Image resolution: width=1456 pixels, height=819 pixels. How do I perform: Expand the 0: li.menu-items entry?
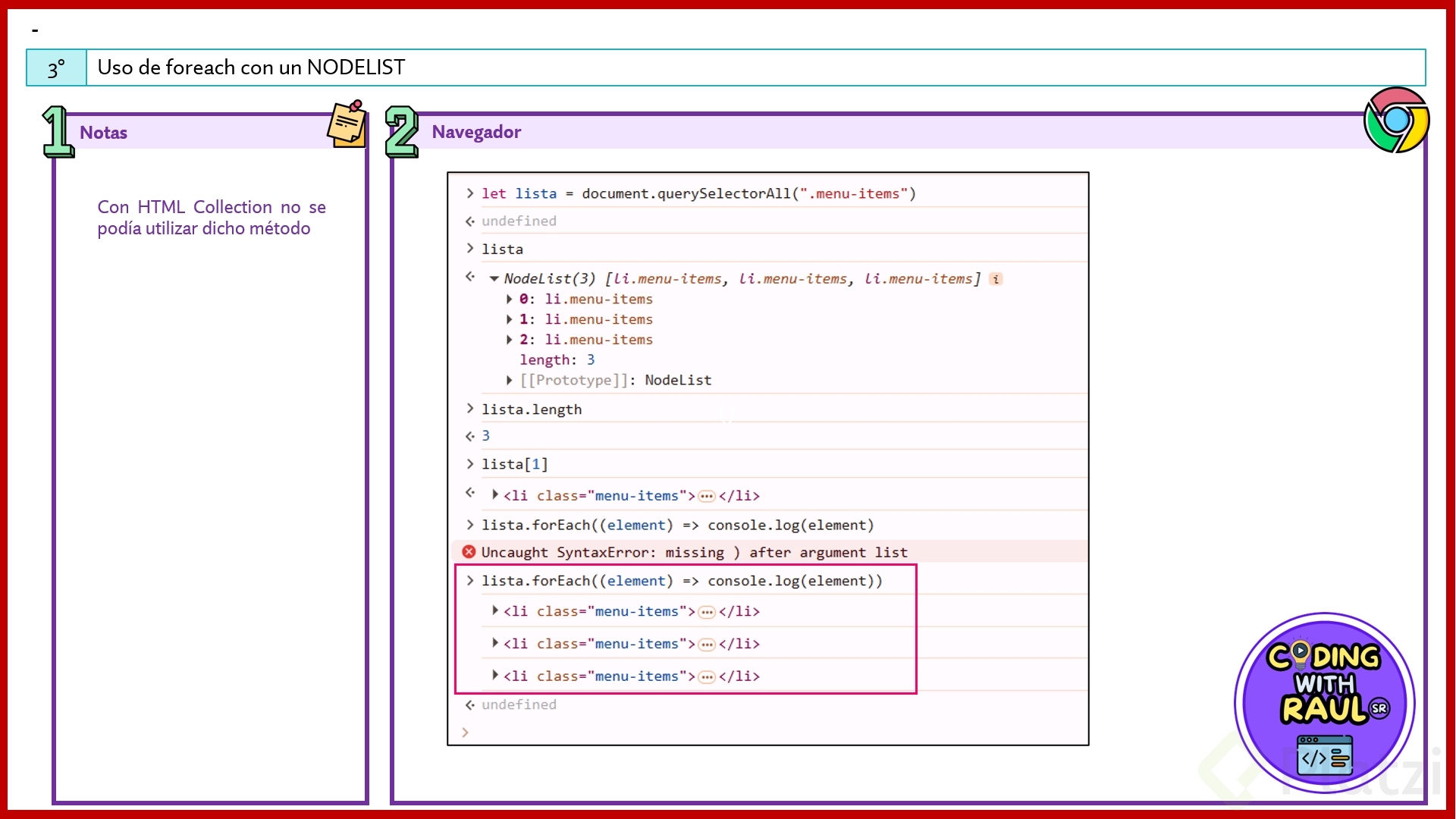pos(510,300)
